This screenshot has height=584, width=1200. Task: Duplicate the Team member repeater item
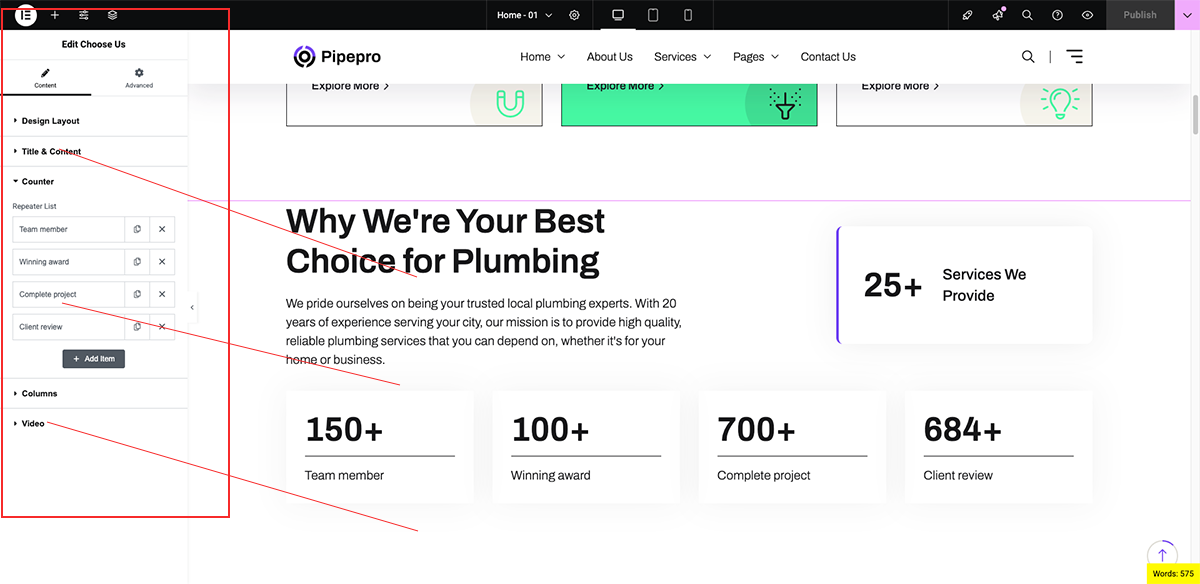(x=137, y=230)
